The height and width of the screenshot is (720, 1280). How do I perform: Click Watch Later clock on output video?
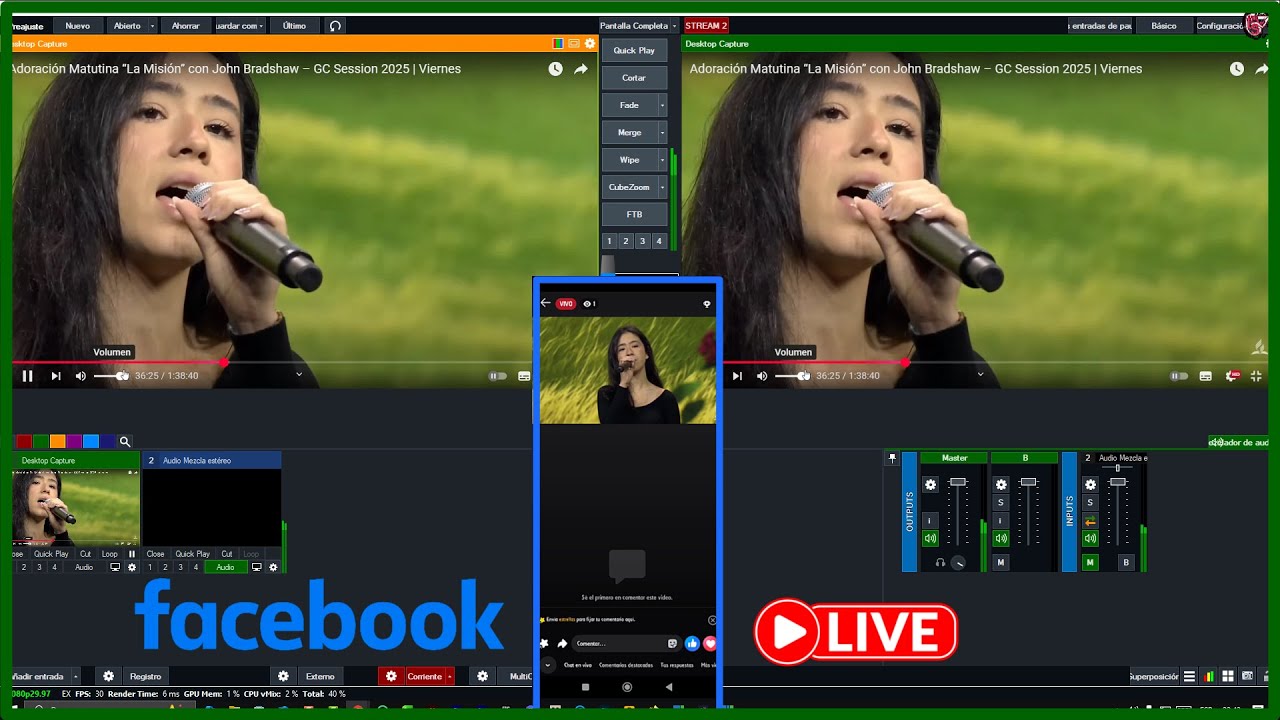[1237, 69]
